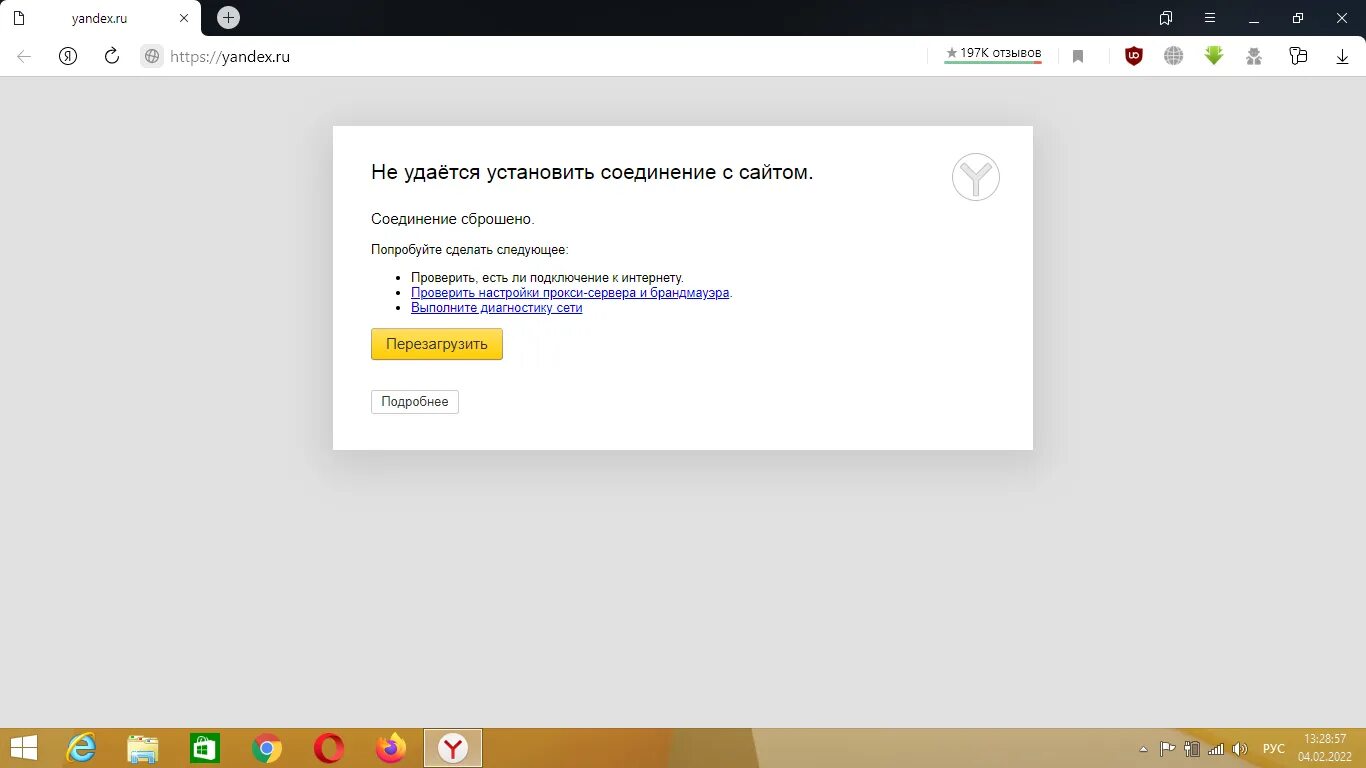Open the Yandex Browser hamburger menu
Image resolution: width=1366 pixels, height=768 pixels.
click(x=1210, y=18)
